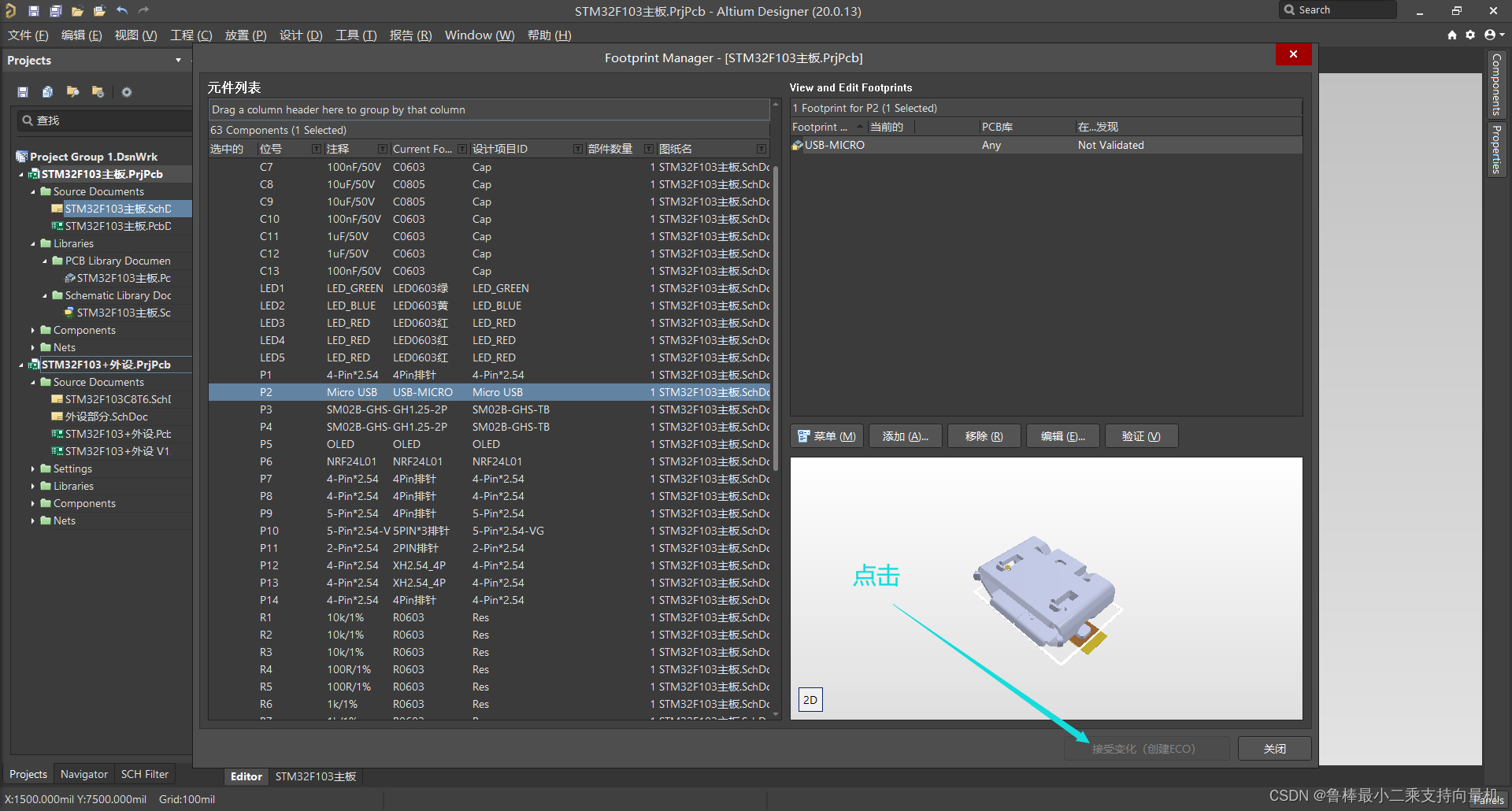The height and width of the screenshot is (811, 1512).
Task: Select the STM32F103主板.PcbDoc document icon
Action: [x=57, y=226]
